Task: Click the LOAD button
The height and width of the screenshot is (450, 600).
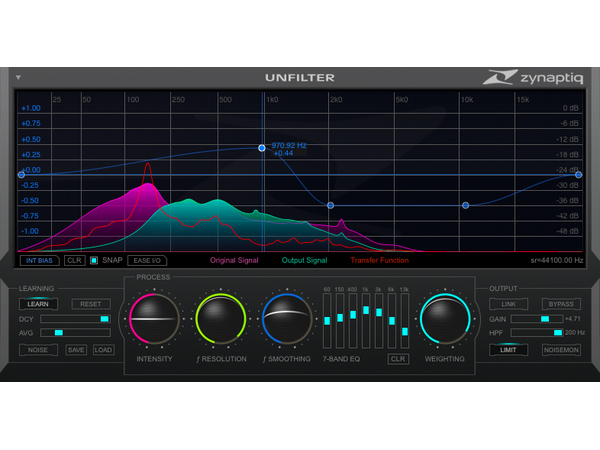Action: (103, 350)
